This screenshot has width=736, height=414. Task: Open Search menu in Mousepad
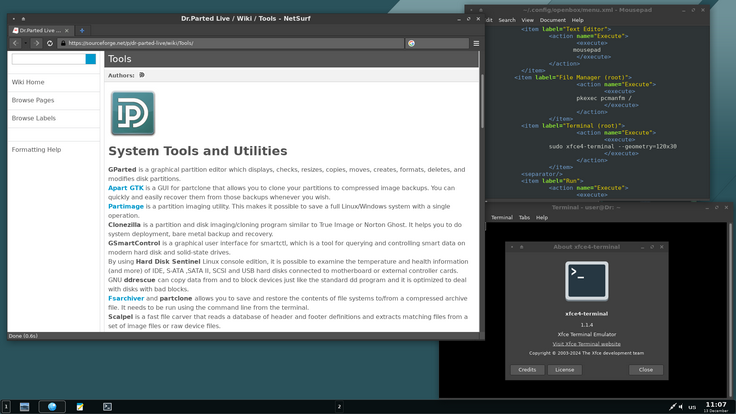[507, 20]
